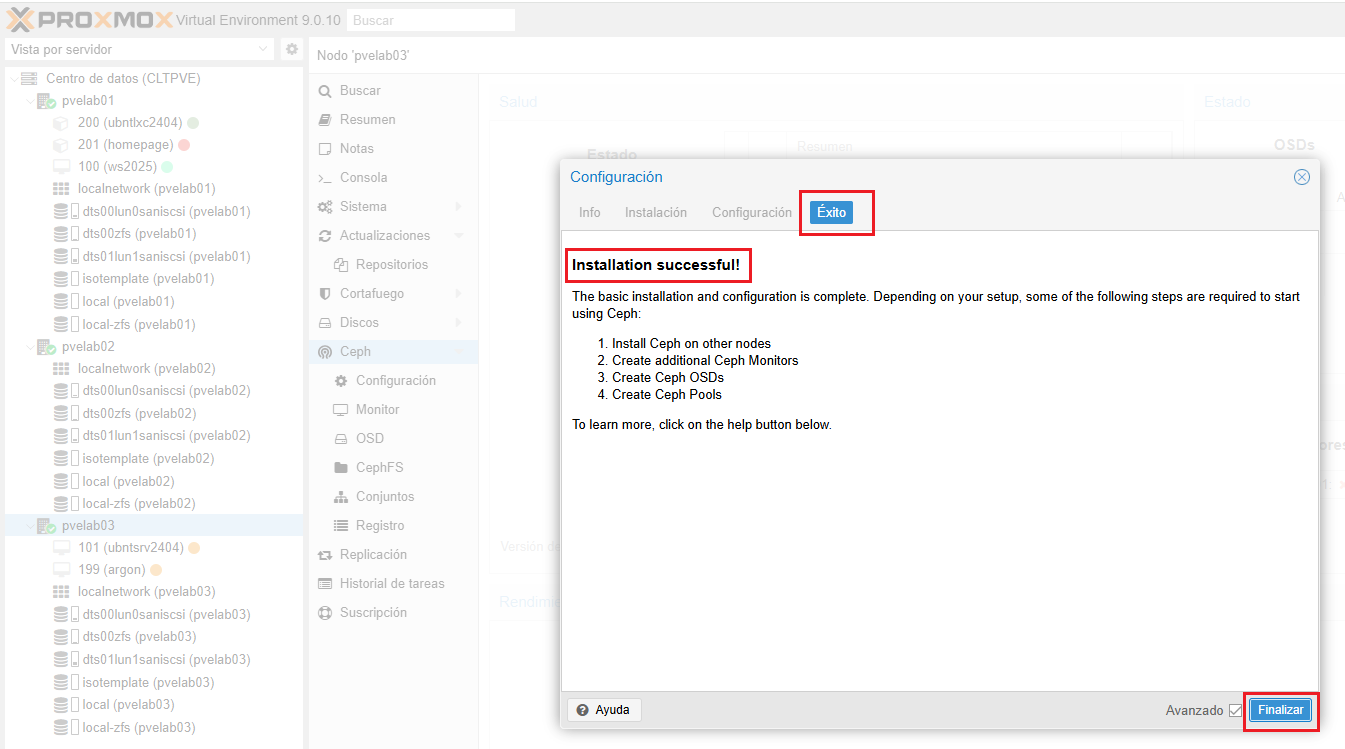
Task: Select the Ceph Monitor screen entry
Action: pos(391,410)
